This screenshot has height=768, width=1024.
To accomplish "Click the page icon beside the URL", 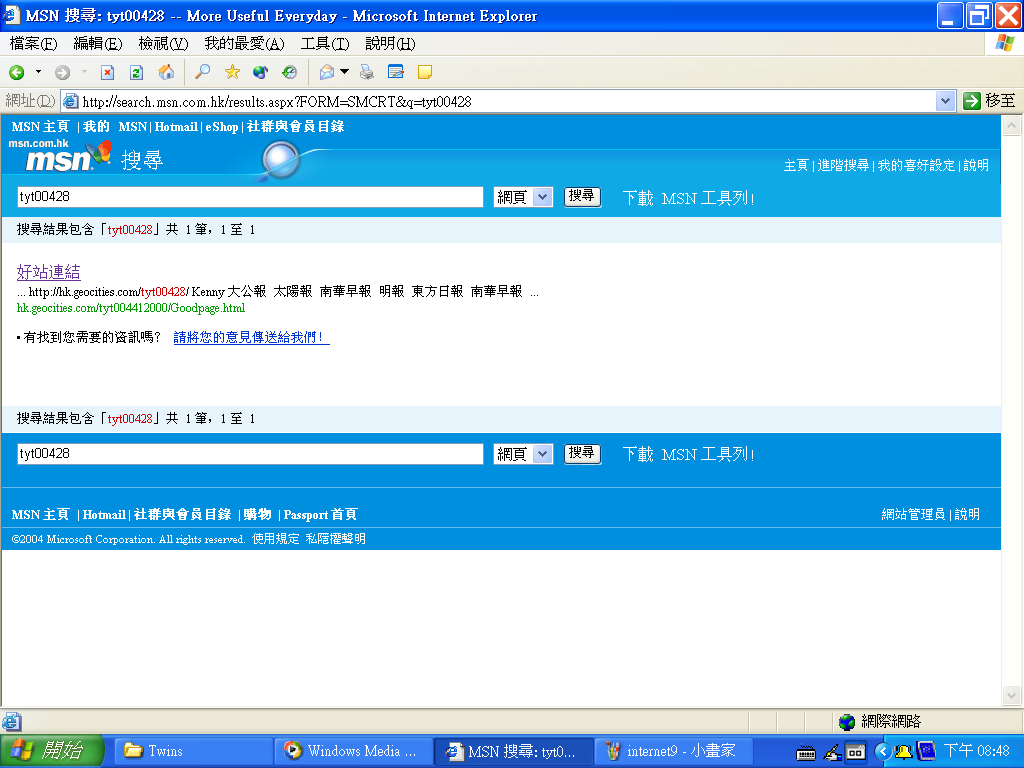I will 71,101.
